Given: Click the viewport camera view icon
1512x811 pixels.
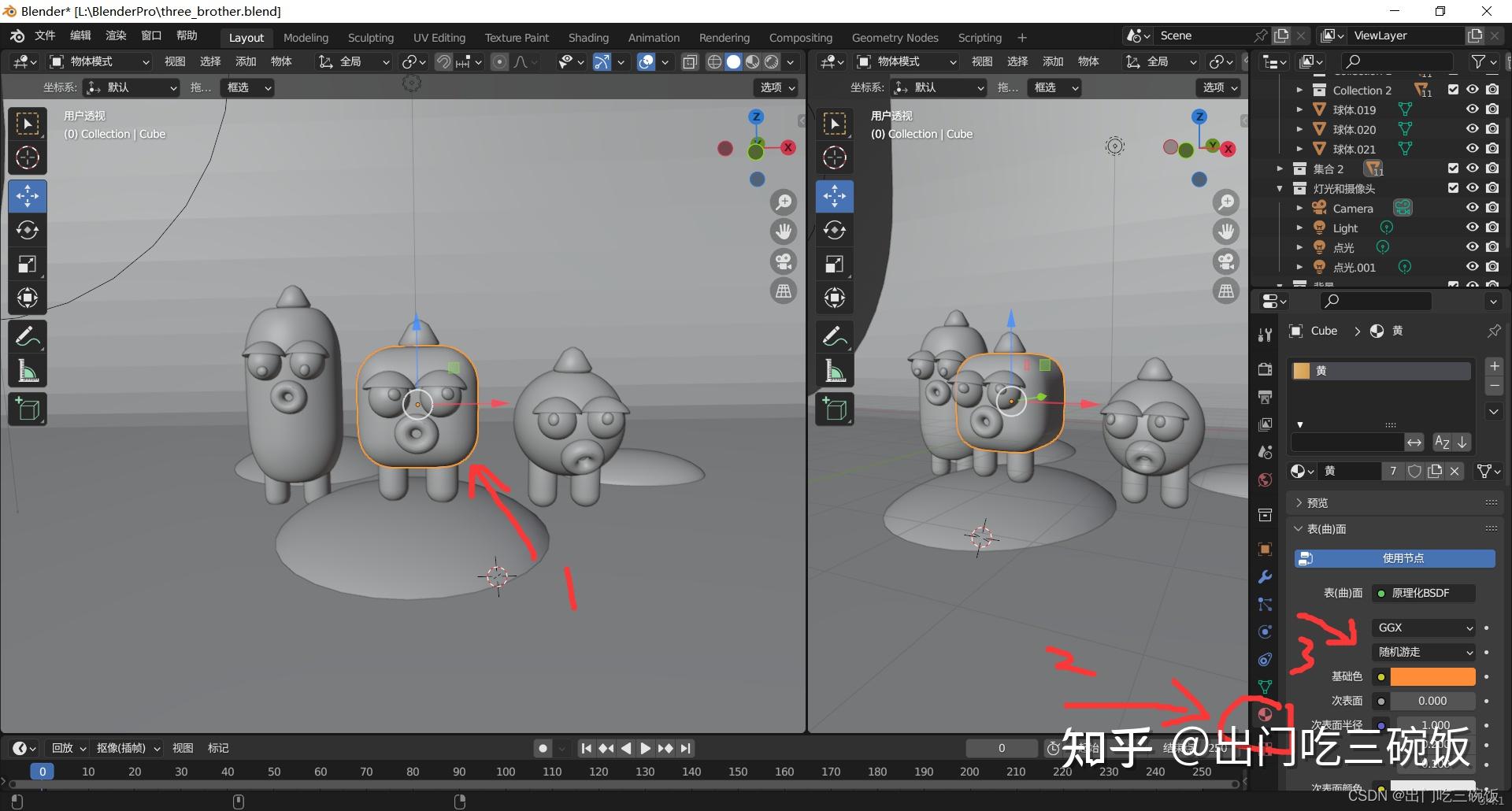Looking at the screenshot, I should point(784,261).
